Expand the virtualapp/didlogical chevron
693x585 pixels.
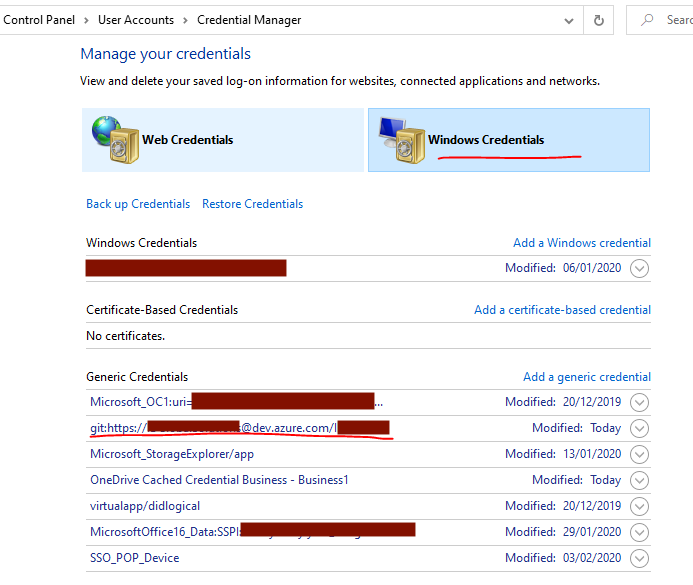639,506
